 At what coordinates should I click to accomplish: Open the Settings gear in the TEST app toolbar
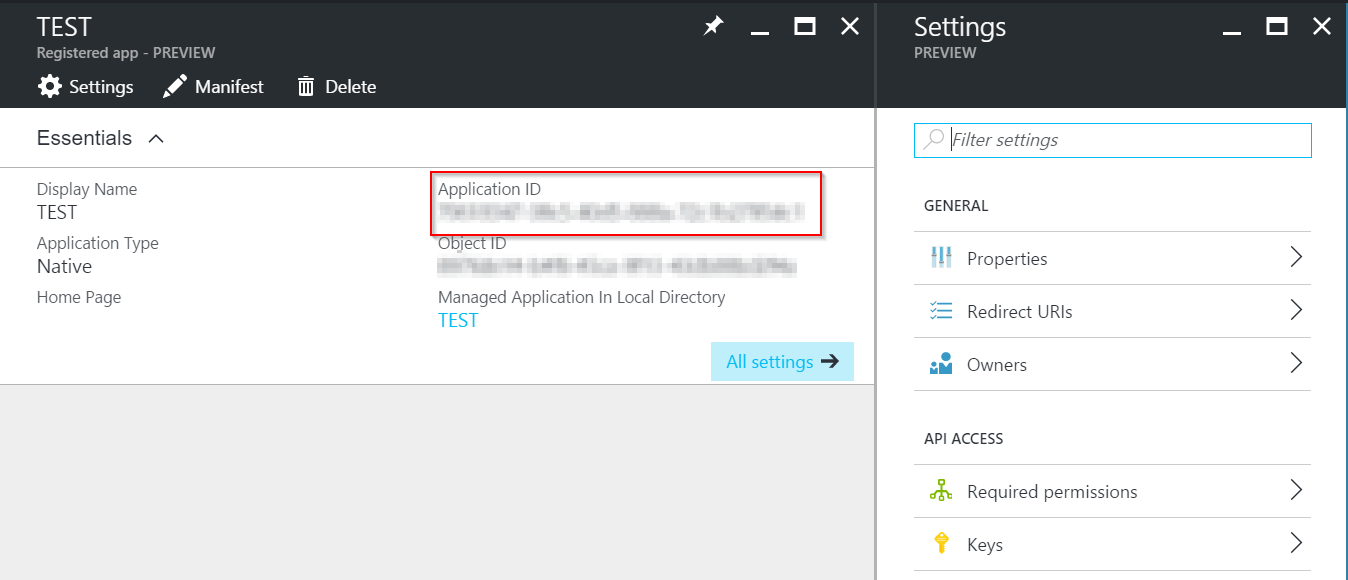[x=50, y=87]
